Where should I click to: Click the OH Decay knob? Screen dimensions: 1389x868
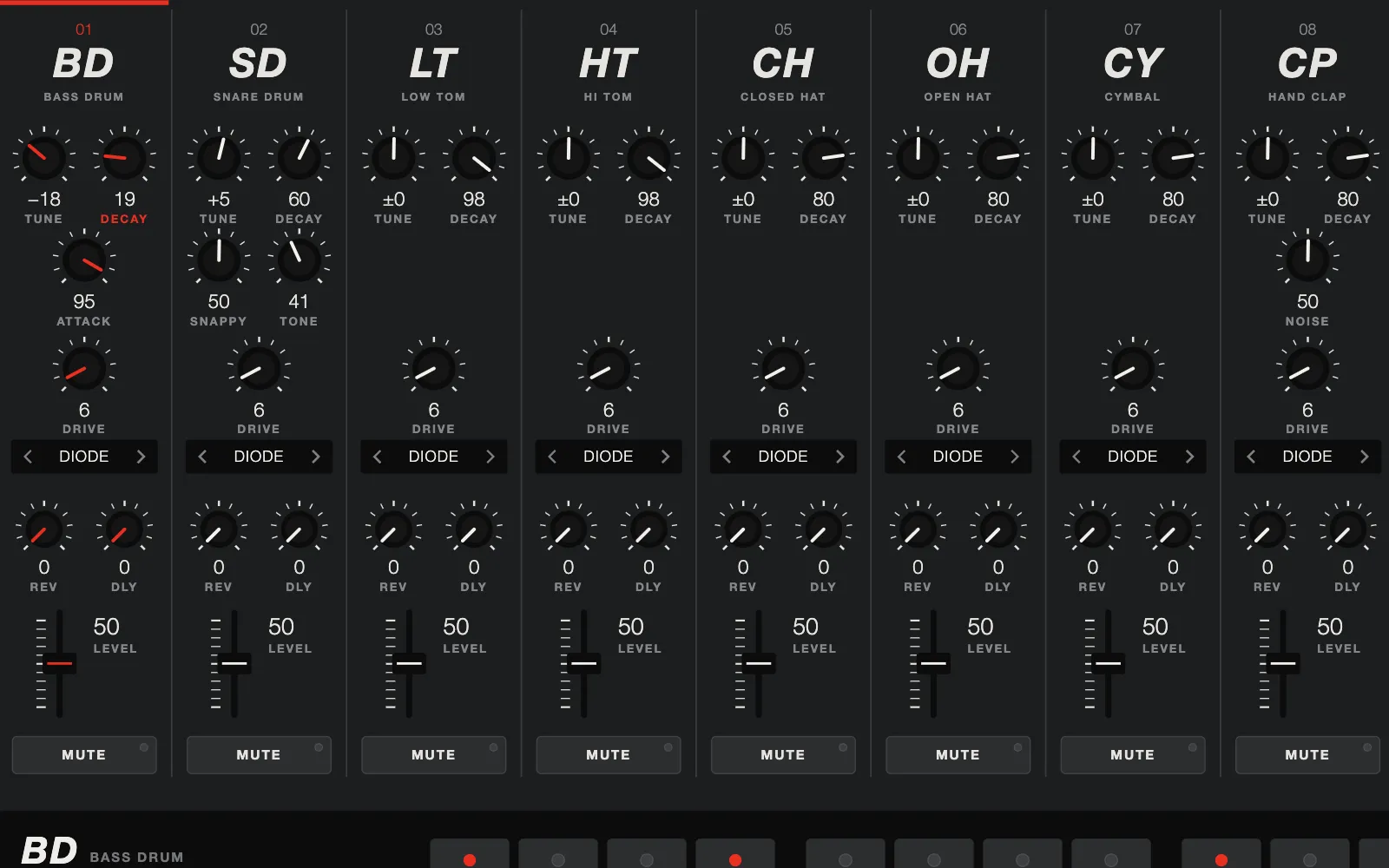click(998, 158)
